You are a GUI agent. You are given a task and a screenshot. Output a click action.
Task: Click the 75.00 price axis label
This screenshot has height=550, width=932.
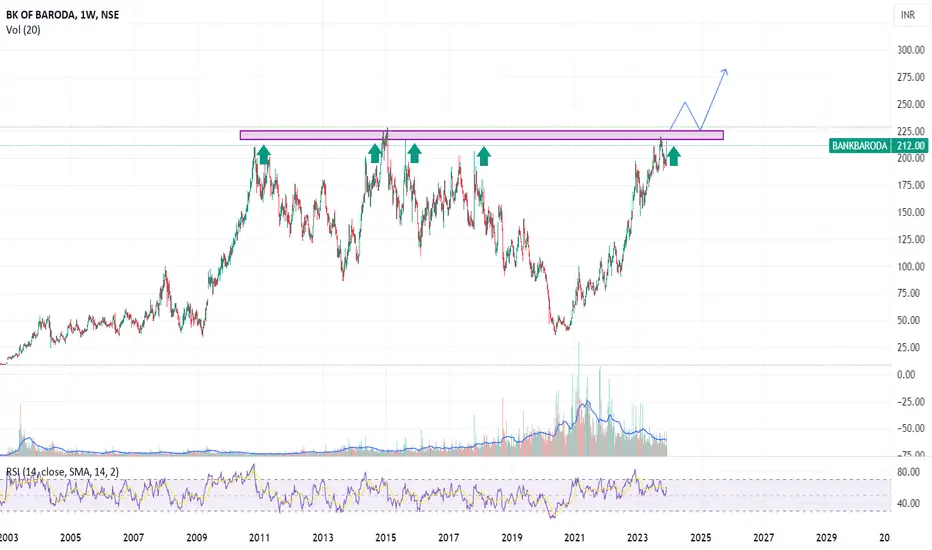click(x=909, y=293)
